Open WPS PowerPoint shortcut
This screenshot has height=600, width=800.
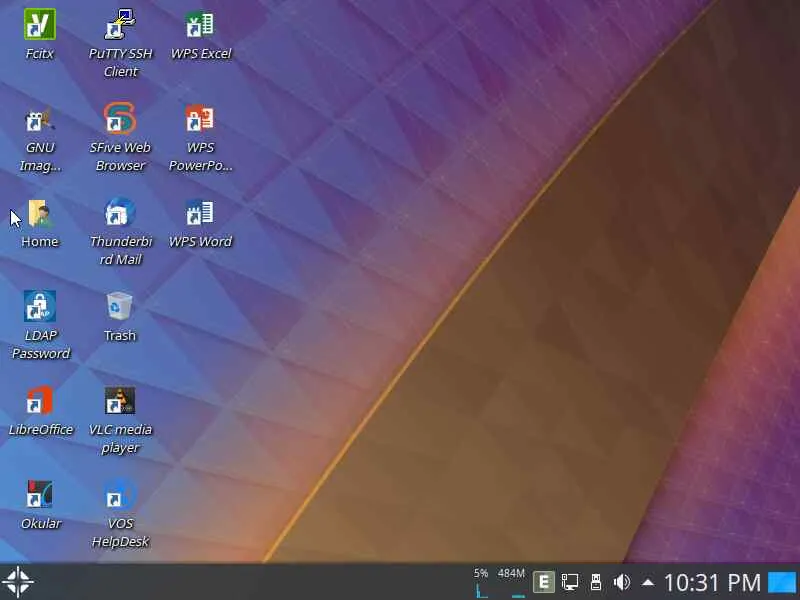coord(200,119)
